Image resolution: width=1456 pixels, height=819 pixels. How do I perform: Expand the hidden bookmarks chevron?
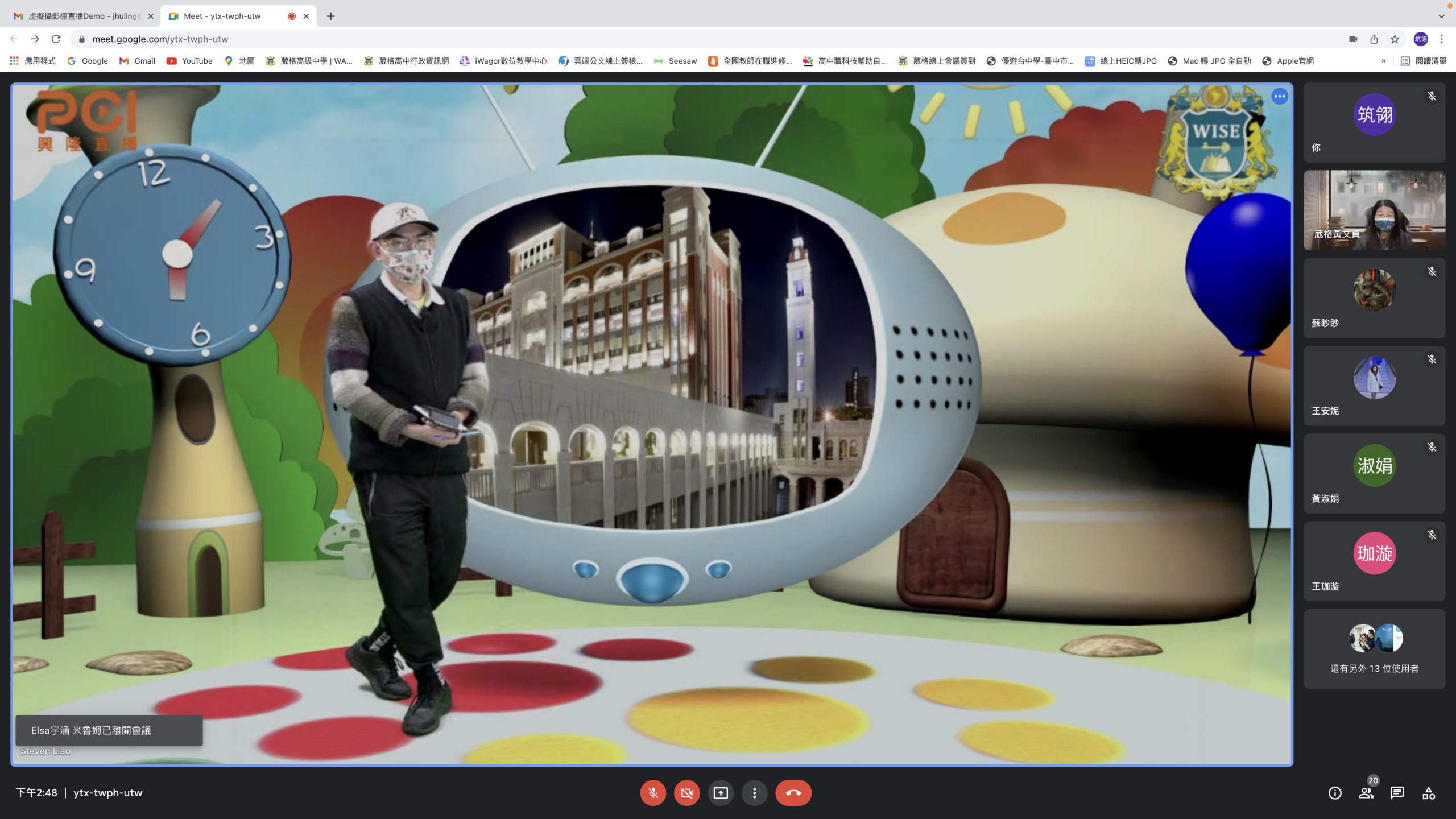click(1384, 61)
